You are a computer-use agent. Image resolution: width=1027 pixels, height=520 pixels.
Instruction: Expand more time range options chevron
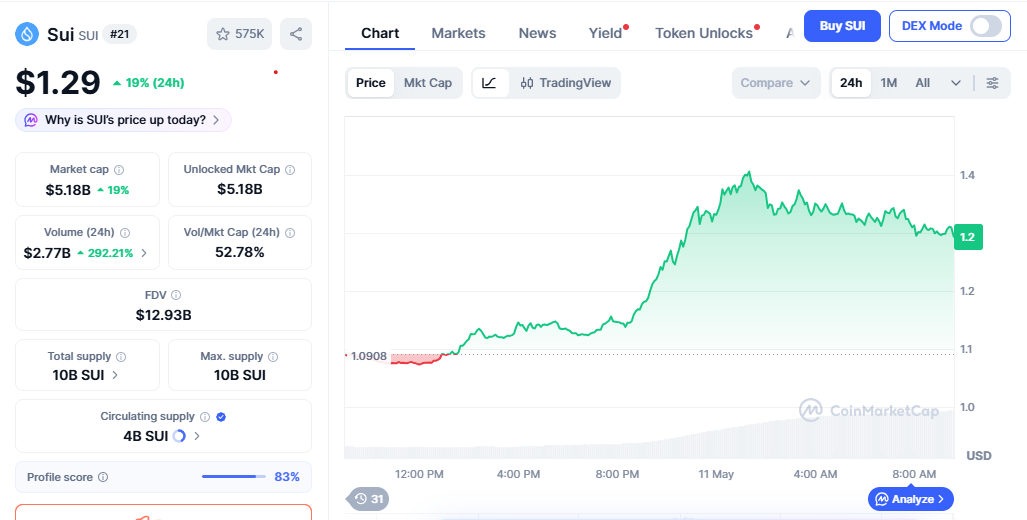tap(956, 83)
